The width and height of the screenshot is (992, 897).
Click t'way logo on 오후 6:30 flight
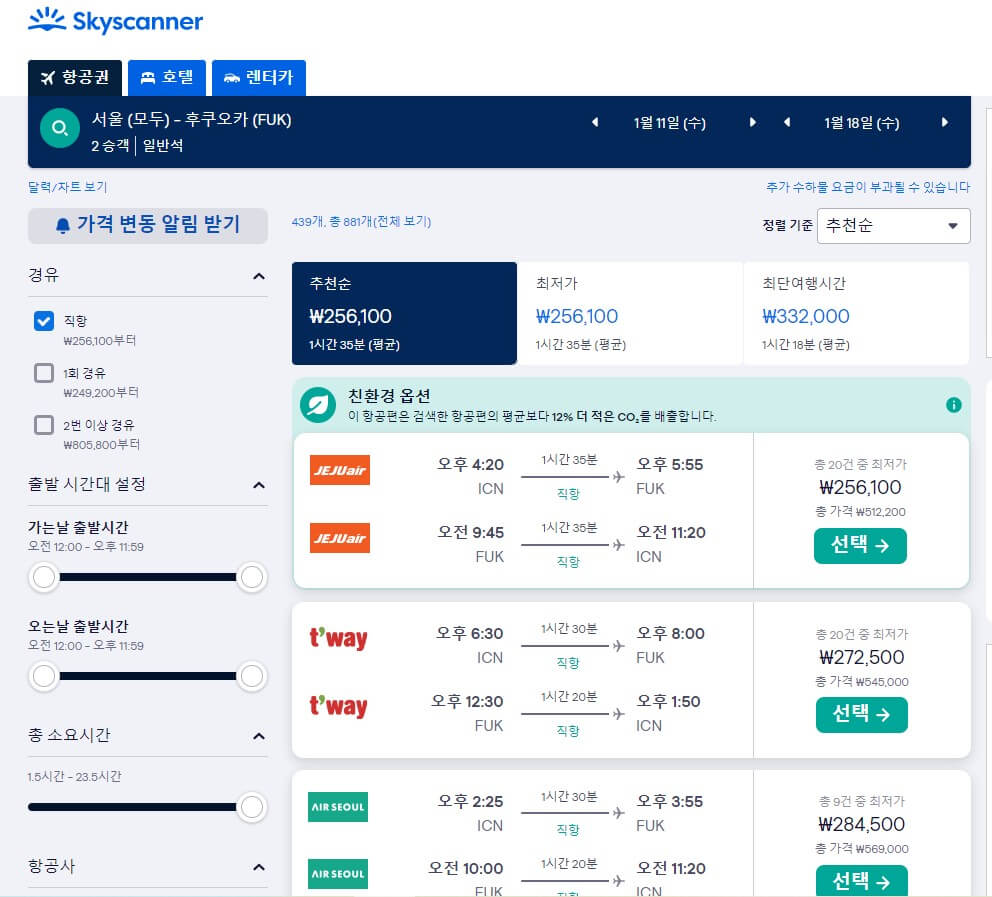point(338,638)
